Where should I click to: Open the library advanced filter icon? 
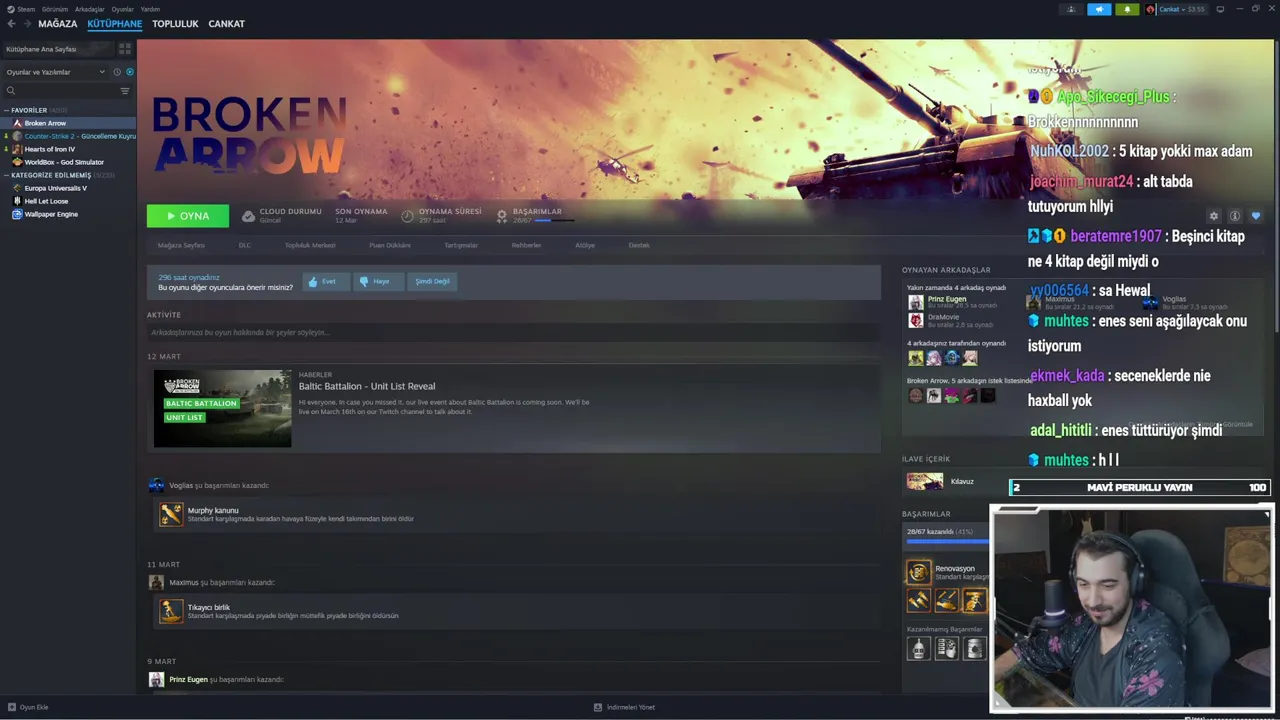[x=125, y=90]
